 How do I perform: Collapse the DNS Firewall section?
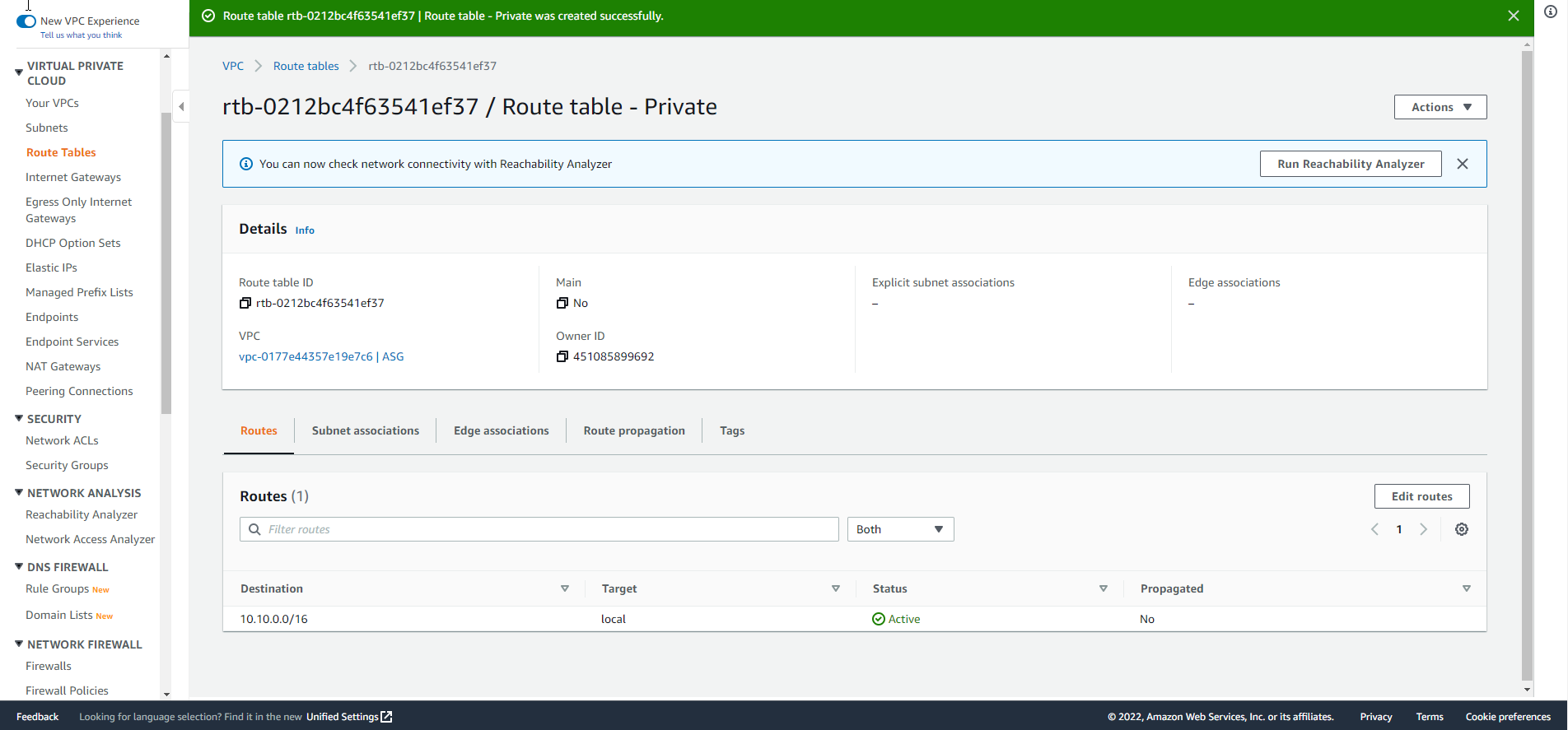click(x=19, y=566)
